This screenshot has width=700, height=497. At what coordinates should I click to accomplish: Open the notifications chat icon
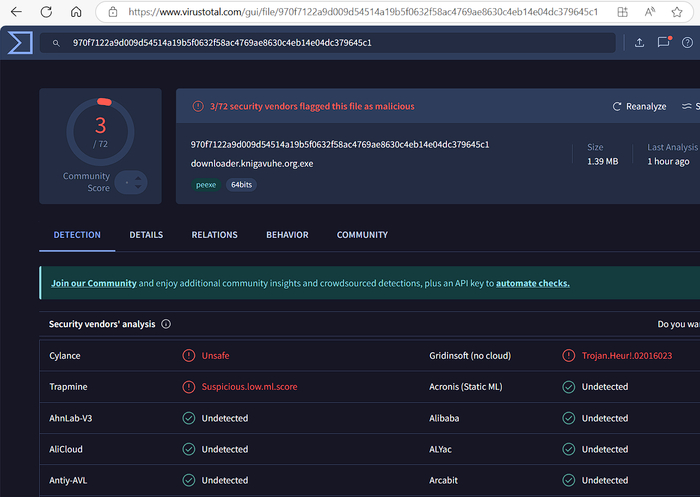(664, 42)
